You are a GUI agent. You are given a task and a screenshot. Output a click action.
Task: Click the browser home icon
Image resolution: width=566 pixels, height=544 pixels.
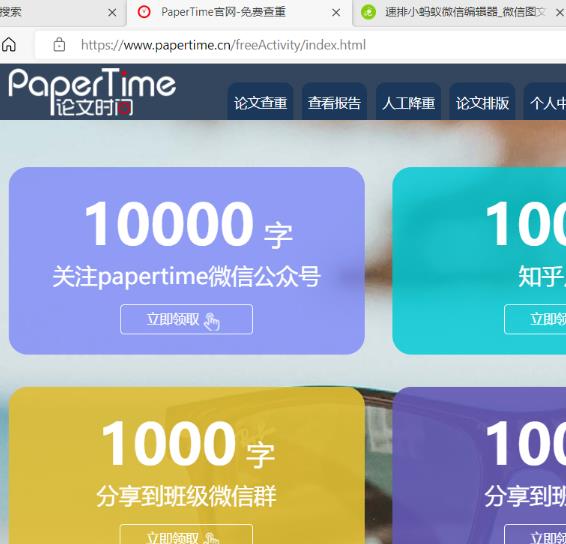[9, 45]
